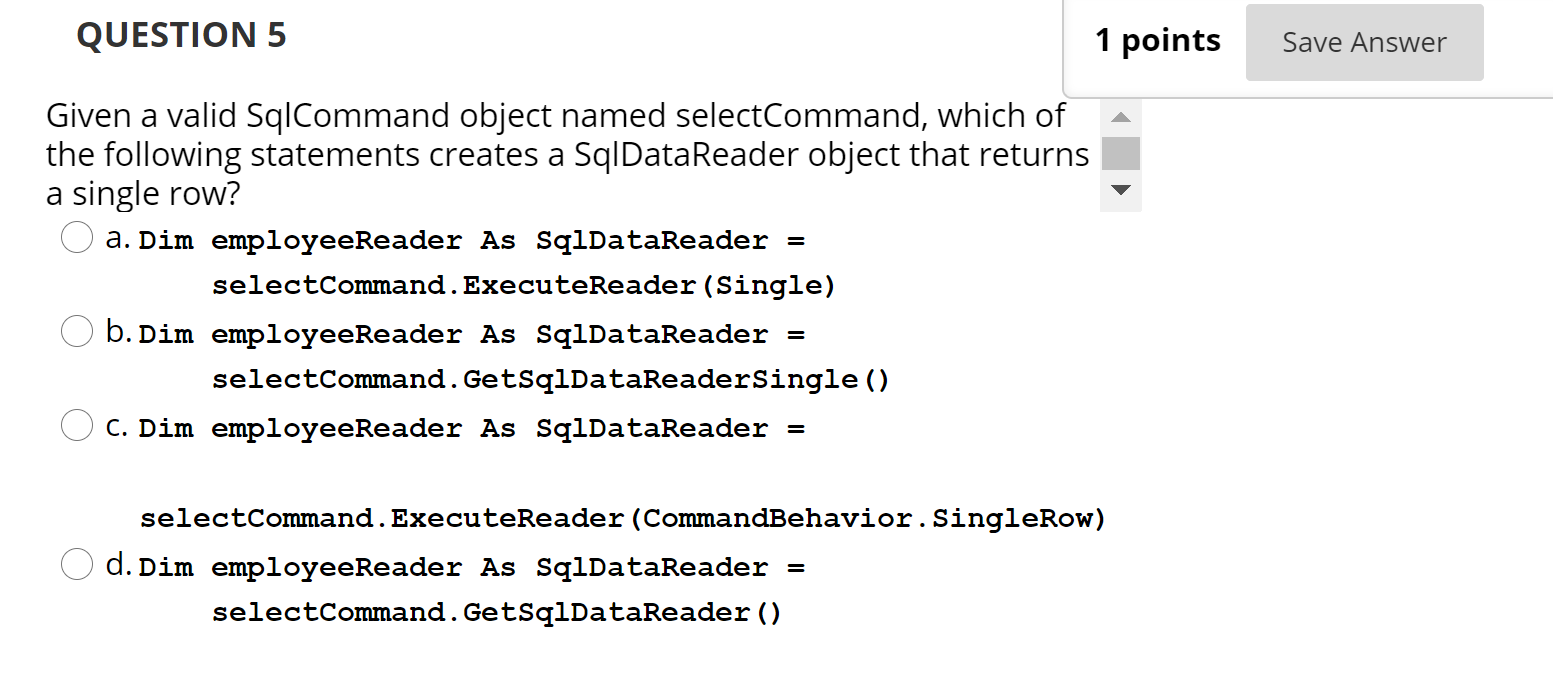Click the GetSqlDataReader() code text in option d
The height and width of the screenshot is (687, 1553).
coord(496,612)
